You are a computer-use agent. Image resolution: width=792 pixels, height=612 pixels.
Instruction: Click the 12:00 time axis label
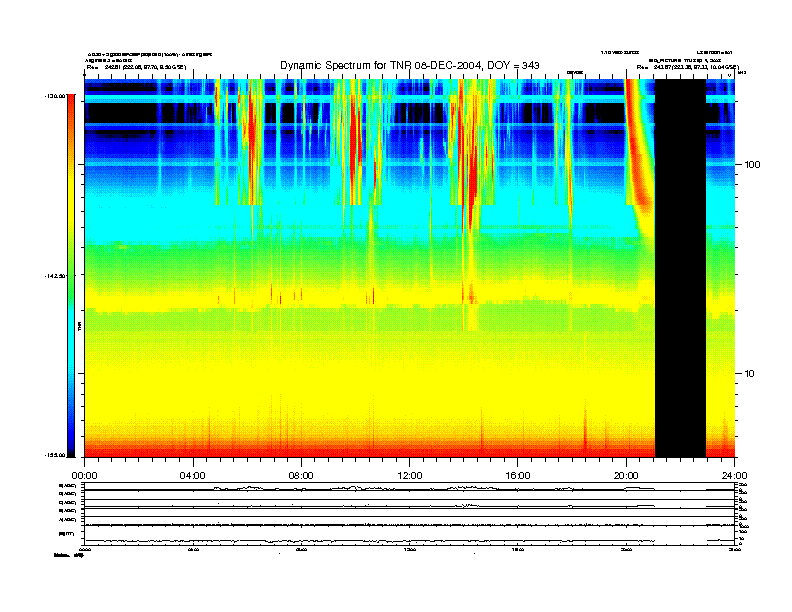pyautogui.click(x=410, y=476)
